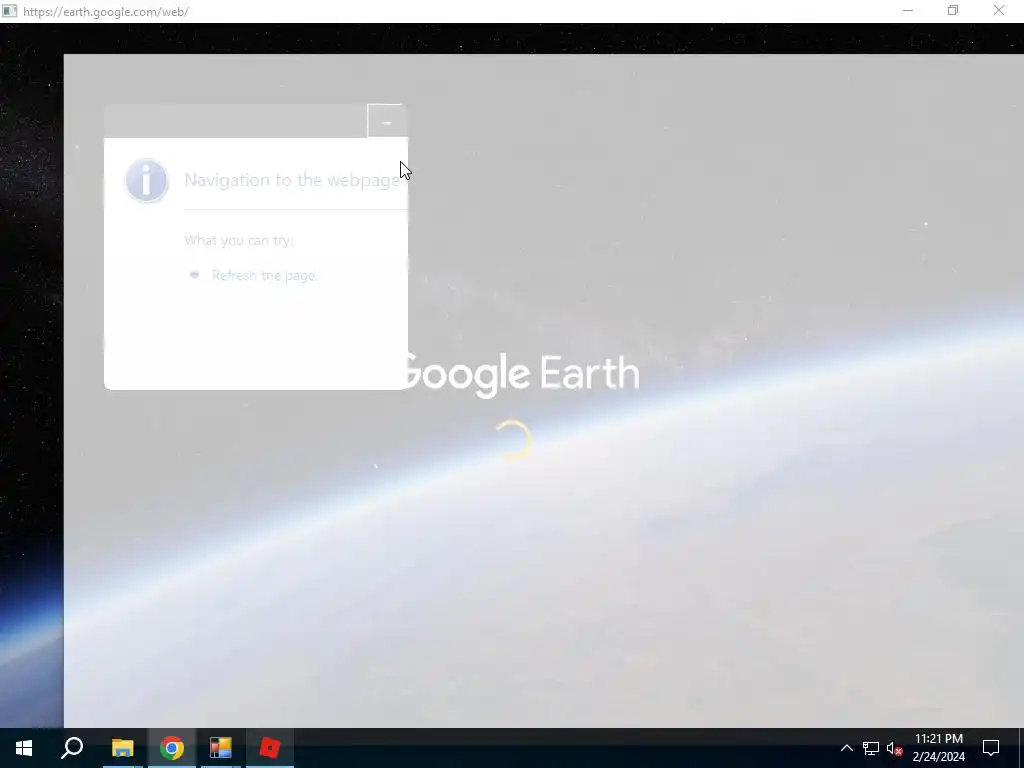Open network status in the system tray
Viewport: 1024px width, 768px height.
point(871,748)
